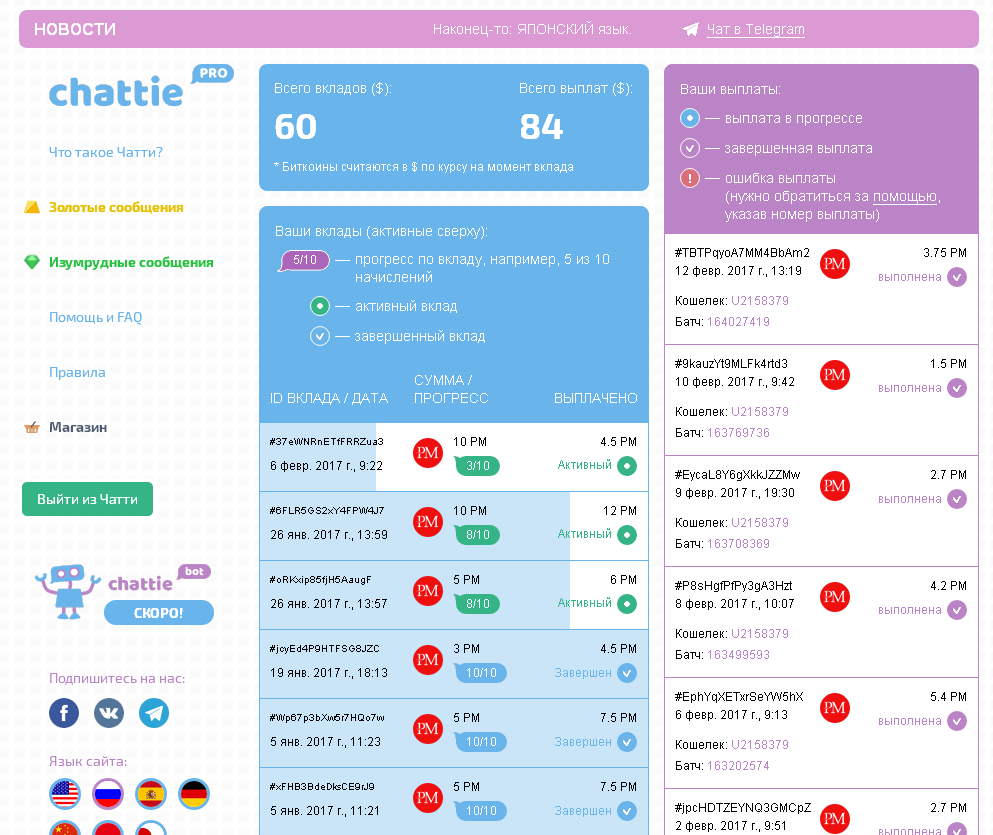Image resolution: width=993 pixels, height=835 pixels.
Task: Click completed checkmark of payout 5.4 PM
Action: [x=957, y=721]
